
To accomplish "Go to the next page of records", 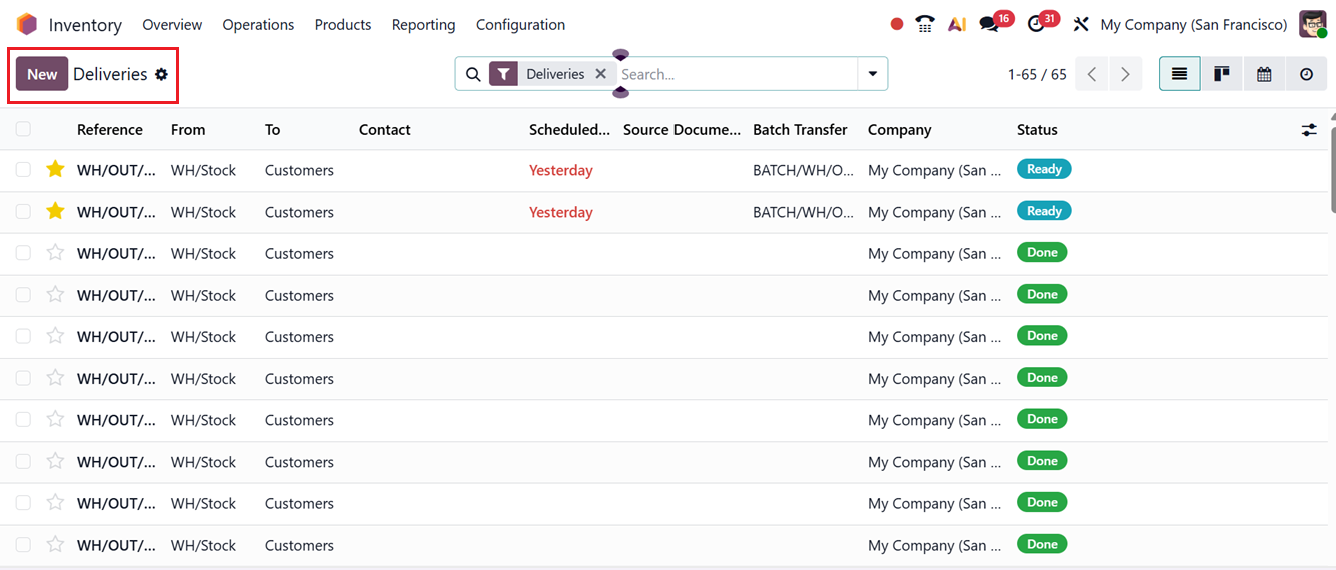I will pyautogui.click(x=1126, y=74).
